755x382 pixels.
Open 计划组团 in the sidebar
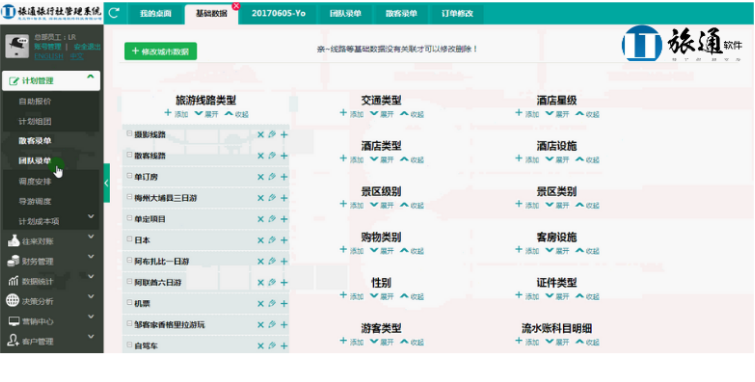coord(35,121)
